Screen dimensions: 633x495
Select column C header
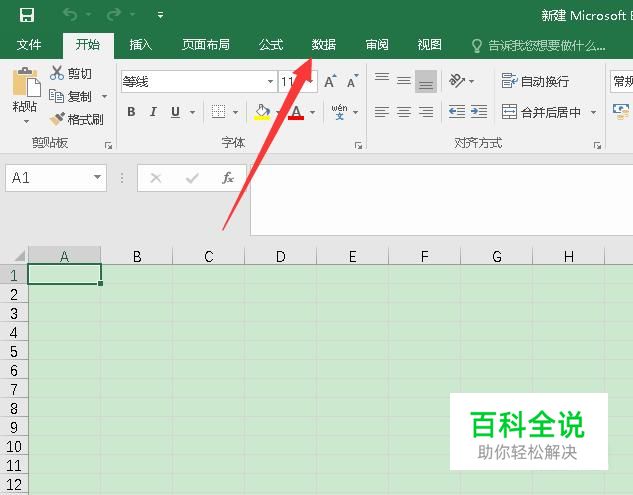point(209,256)
